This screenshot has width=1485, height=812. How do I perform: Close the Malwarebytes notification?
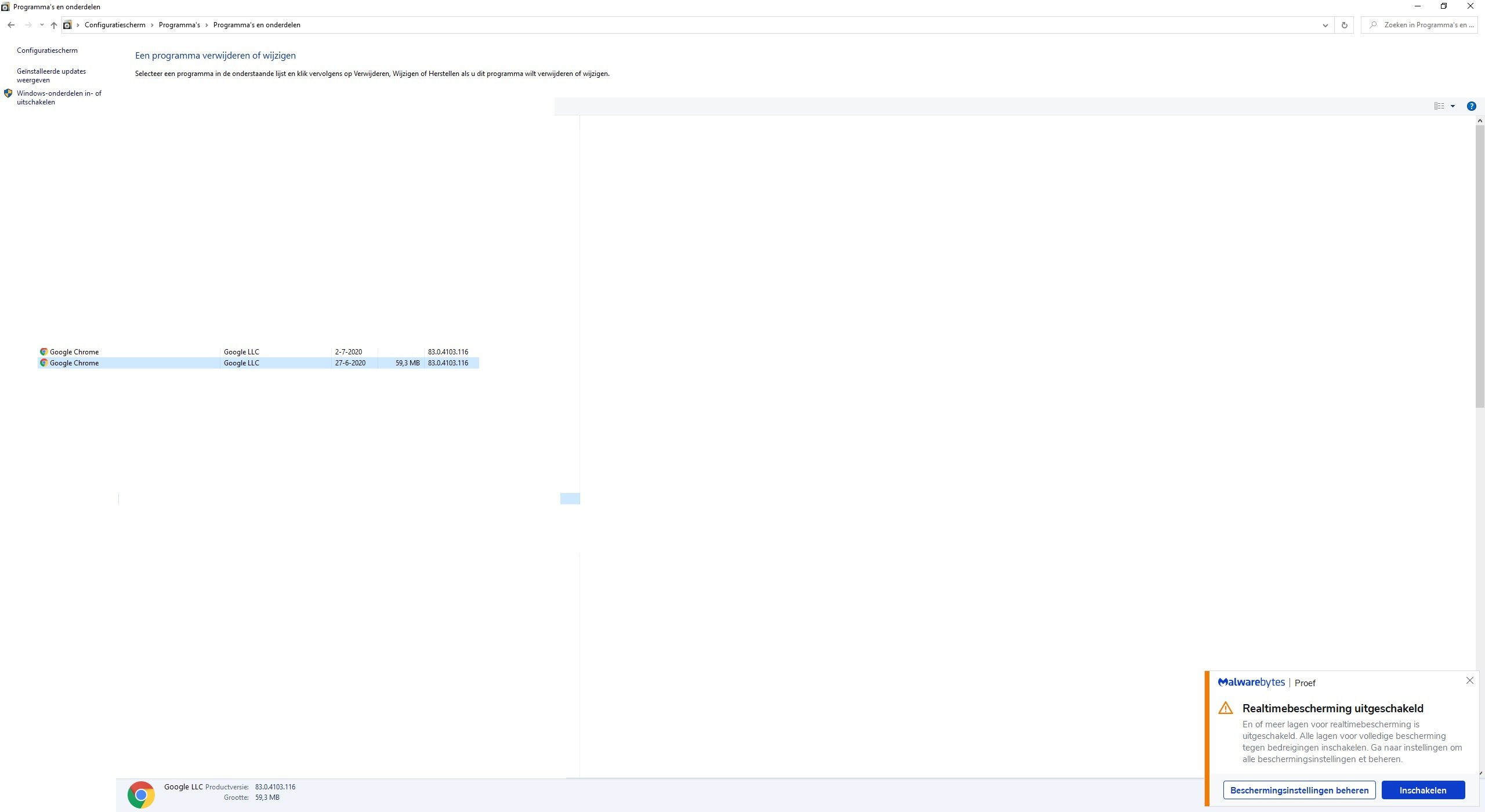coord(1469,680)
